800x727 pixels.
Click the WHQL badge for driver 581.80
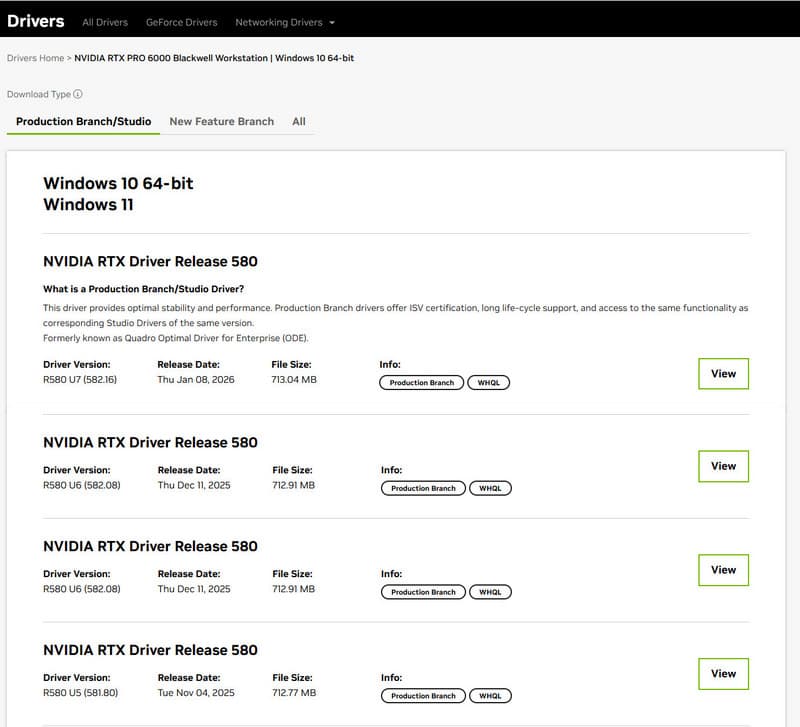(490, 696)
